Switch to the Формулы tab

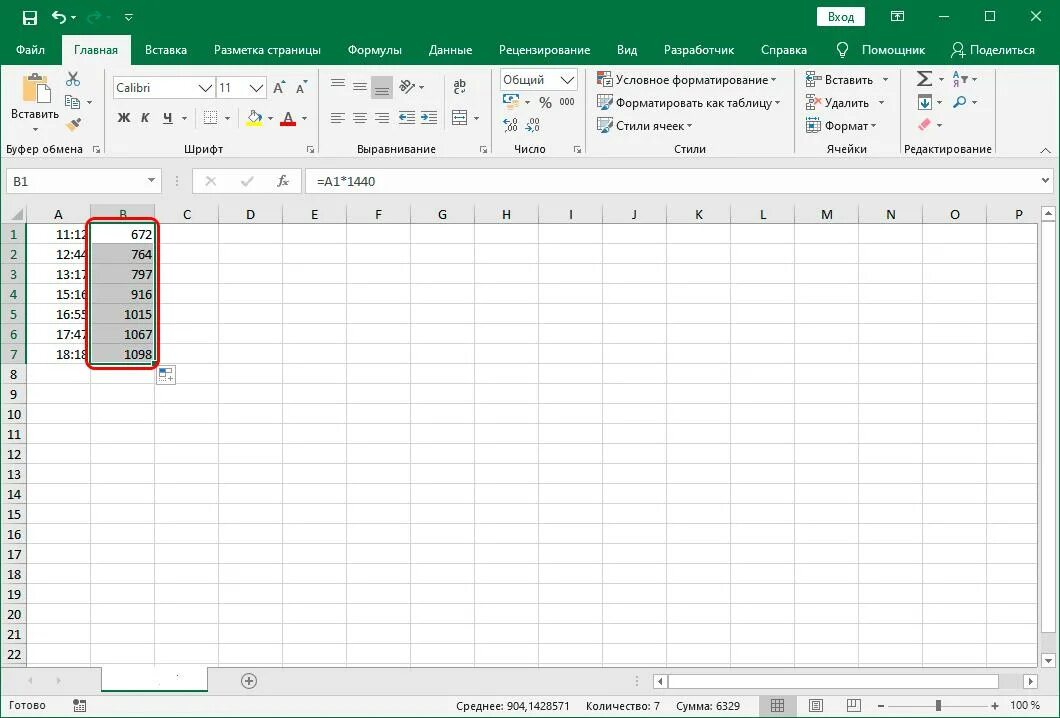point(375,50)
